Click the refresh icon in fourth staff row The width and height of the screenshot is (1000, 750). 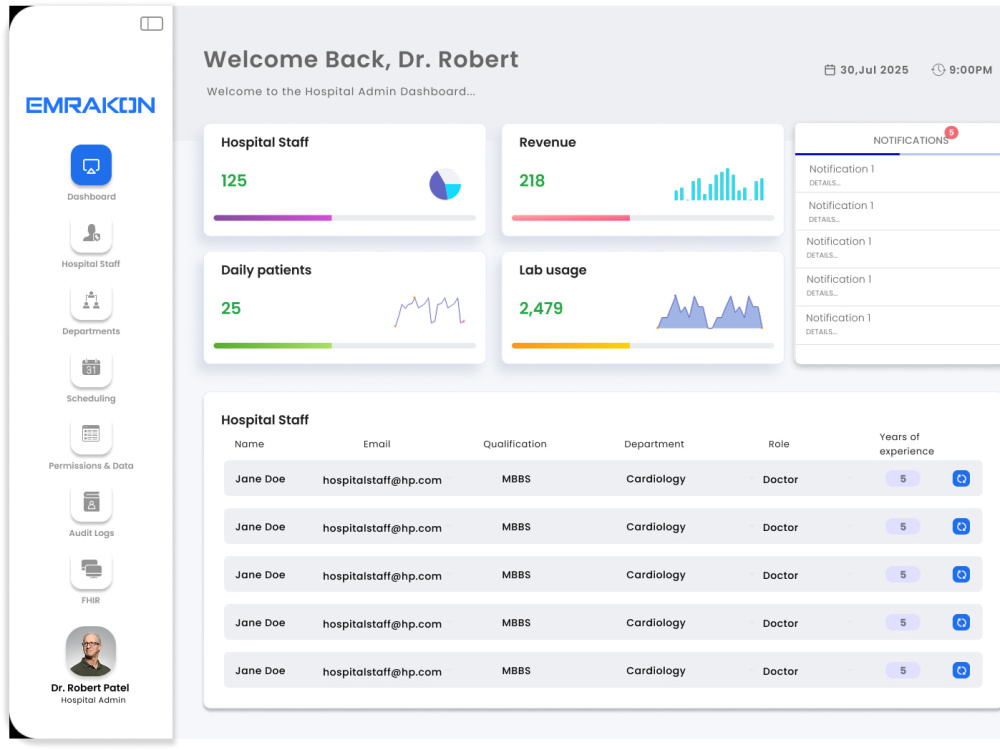(x=961, y=622)
